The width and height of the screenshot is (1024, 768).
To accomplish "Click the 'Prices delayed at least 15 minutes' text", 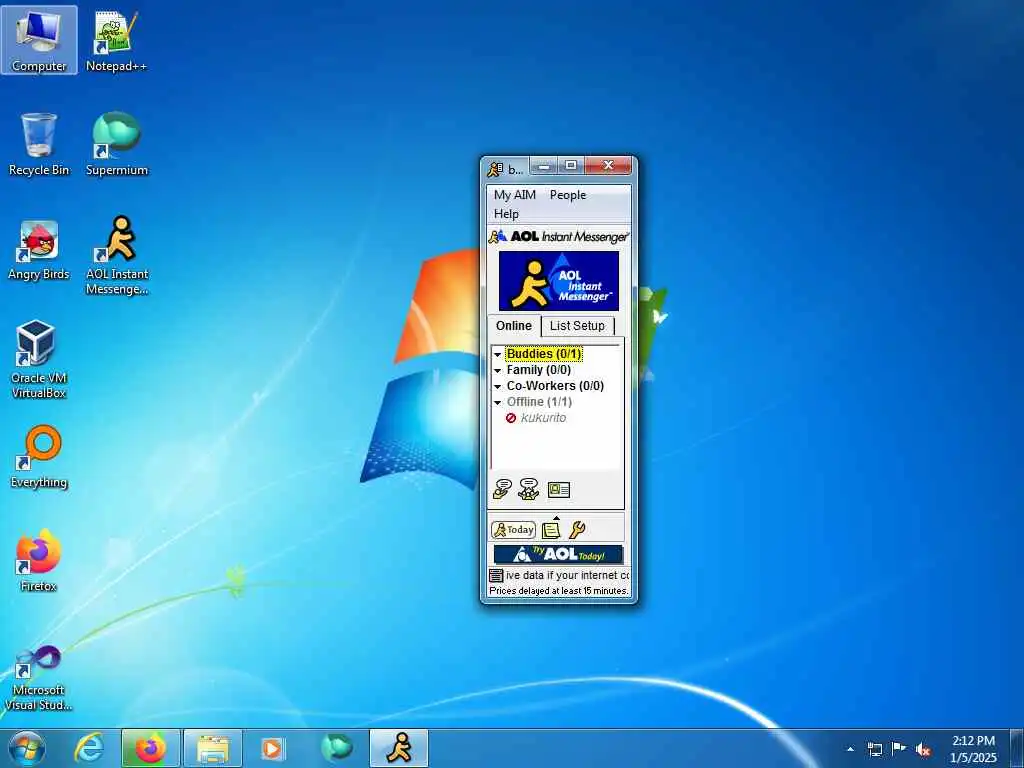I will pyautogui.click(x=558, y=590).
